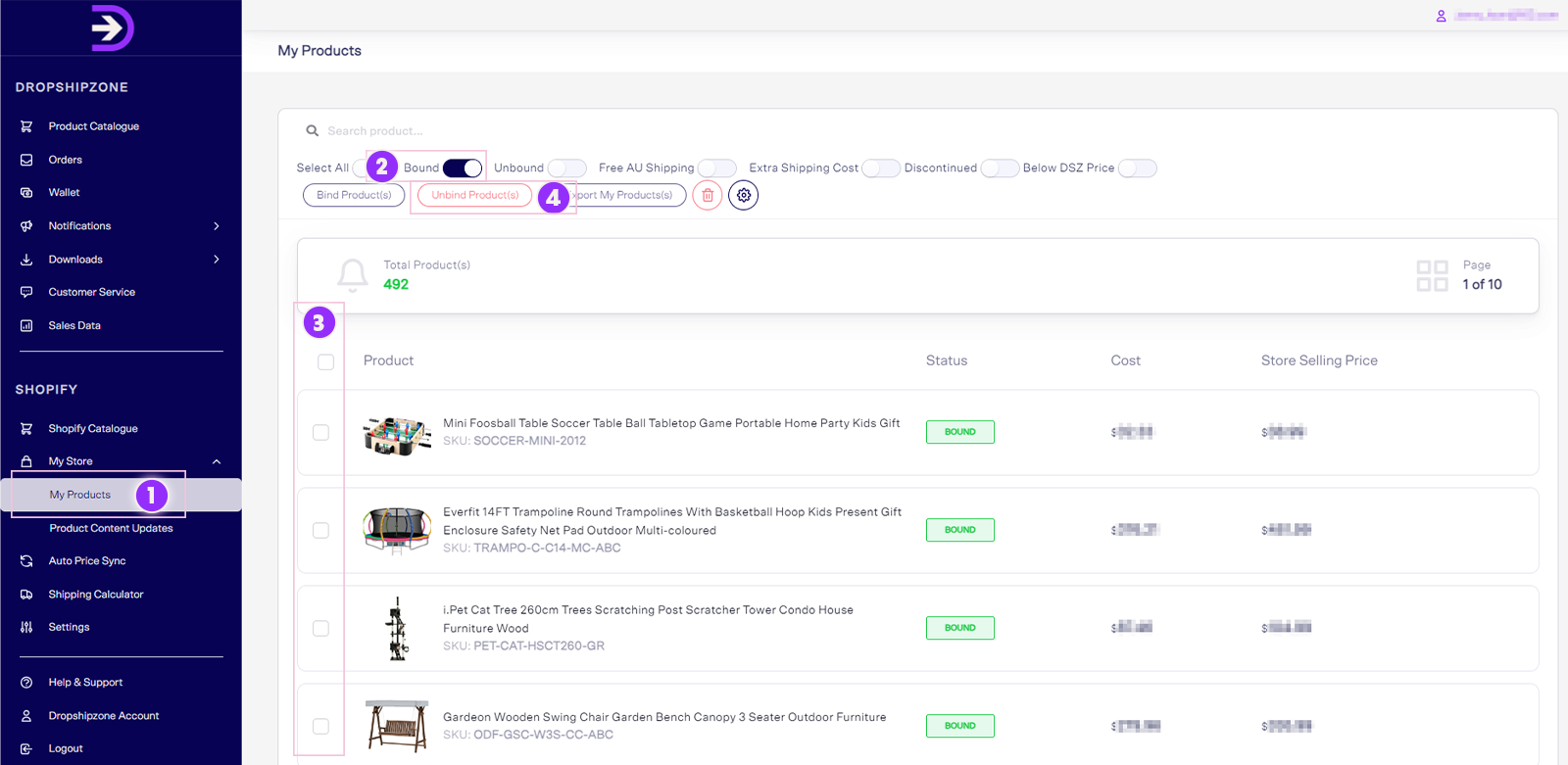Click the Help & Support question icon
The image size is (1568, 765).
(x=26, y=683)
